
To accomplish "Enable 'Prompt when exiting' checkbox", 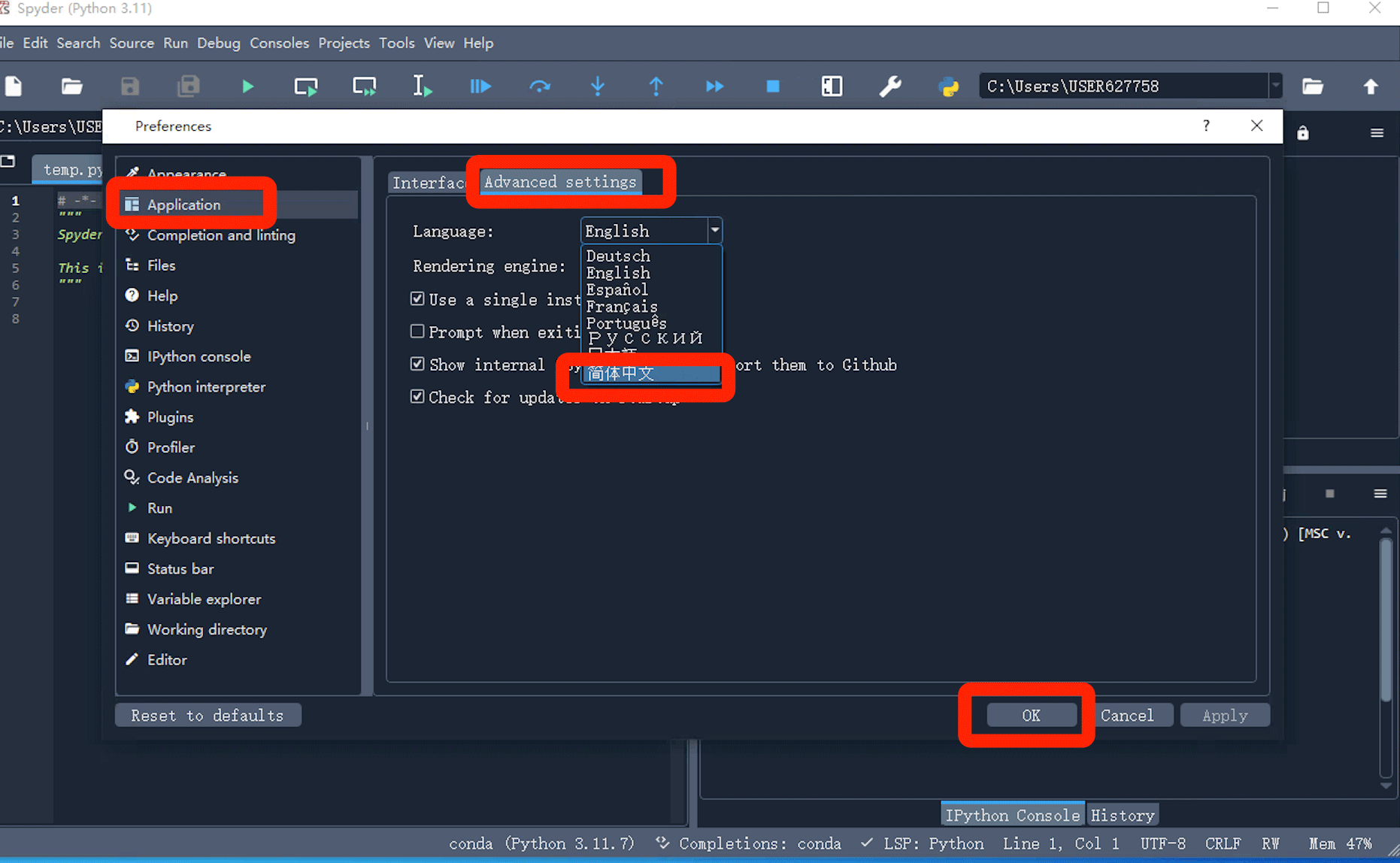I will tap(417, 332).
